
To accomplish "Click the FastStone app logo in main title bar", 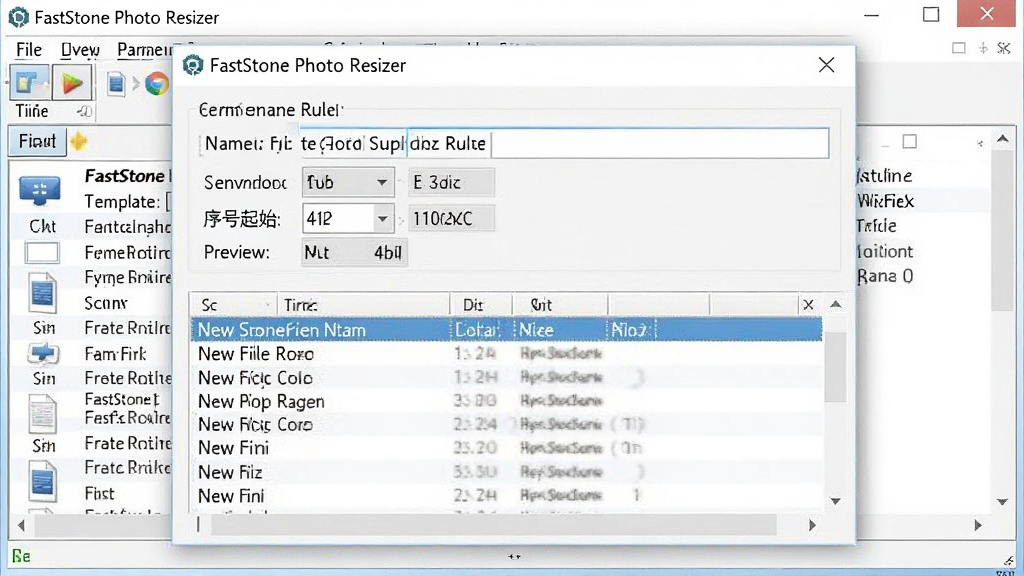I will point(18,17).
